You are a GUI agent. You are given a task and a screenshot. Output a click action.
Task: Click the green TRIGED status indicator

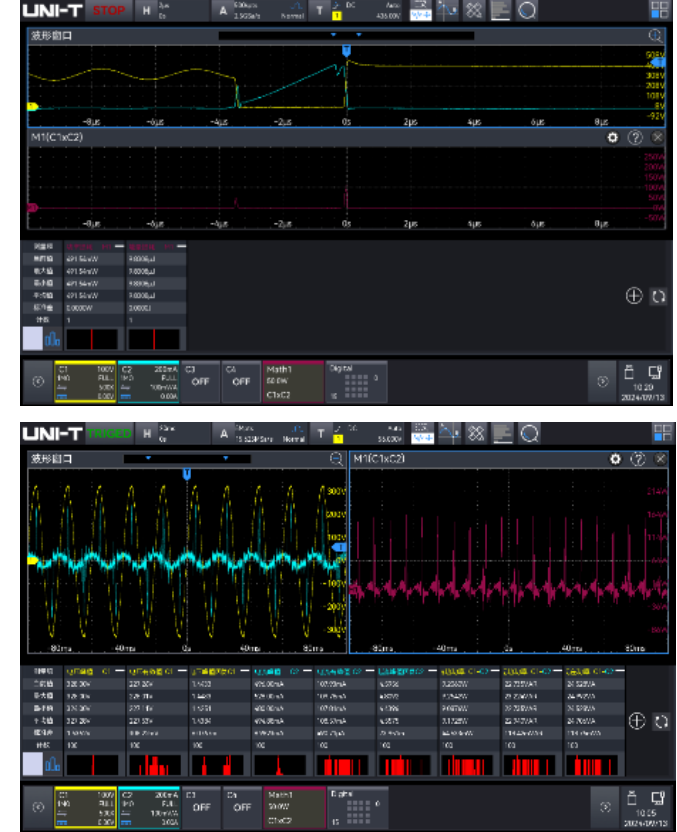(109, 433)
